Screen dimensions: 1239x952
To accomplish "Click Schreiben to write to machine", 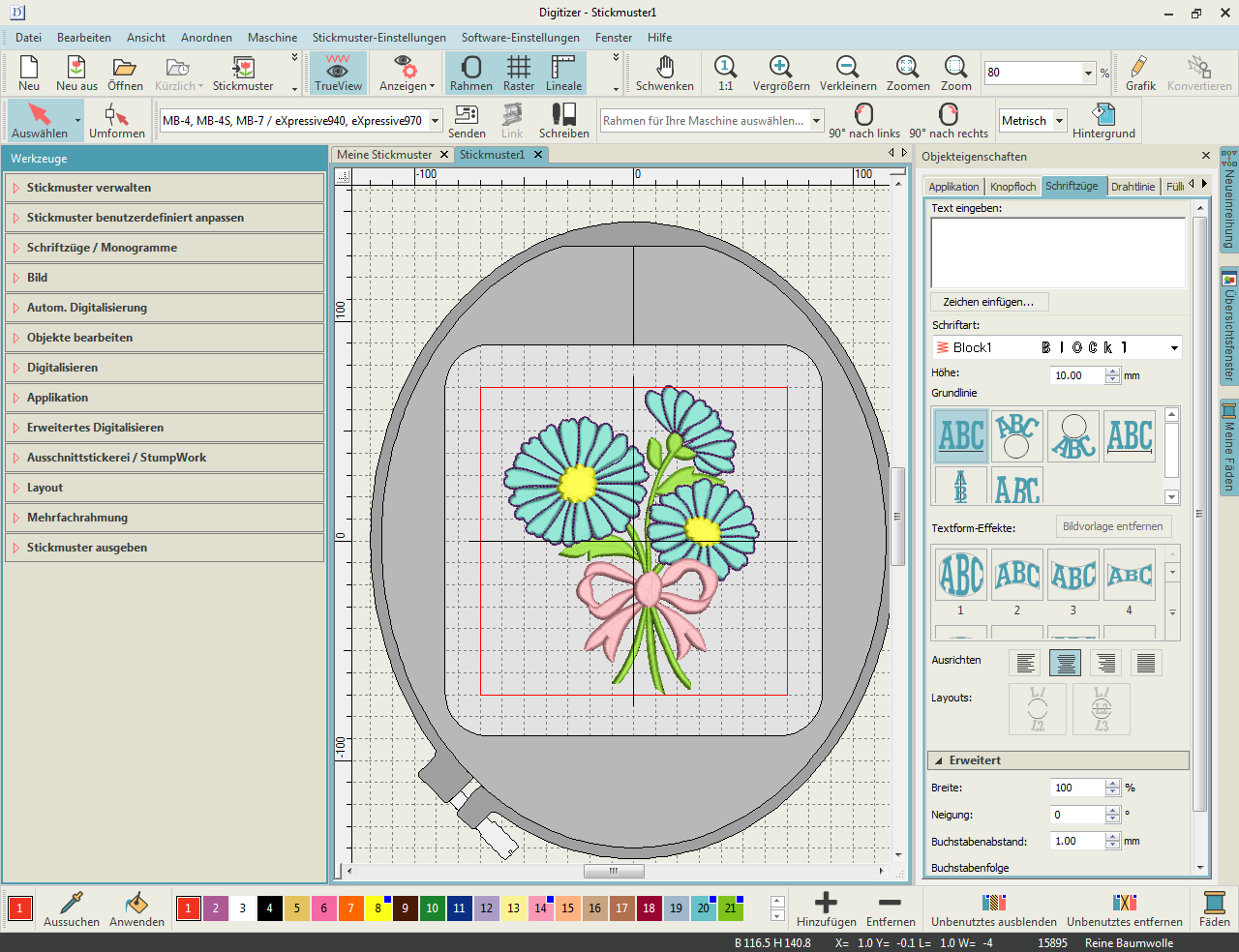I will (563, 121).
